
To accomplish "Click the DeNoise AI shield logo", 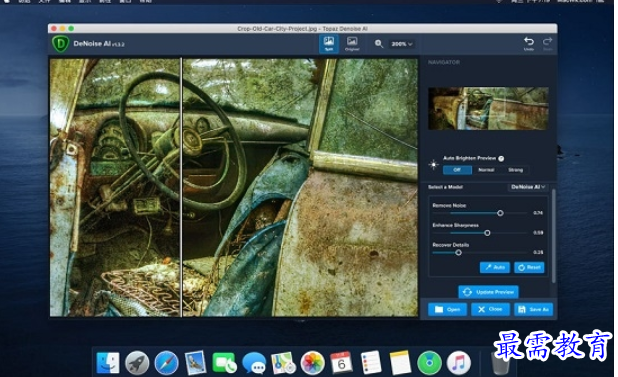I will pyautogui.click(x=60, y=44).
